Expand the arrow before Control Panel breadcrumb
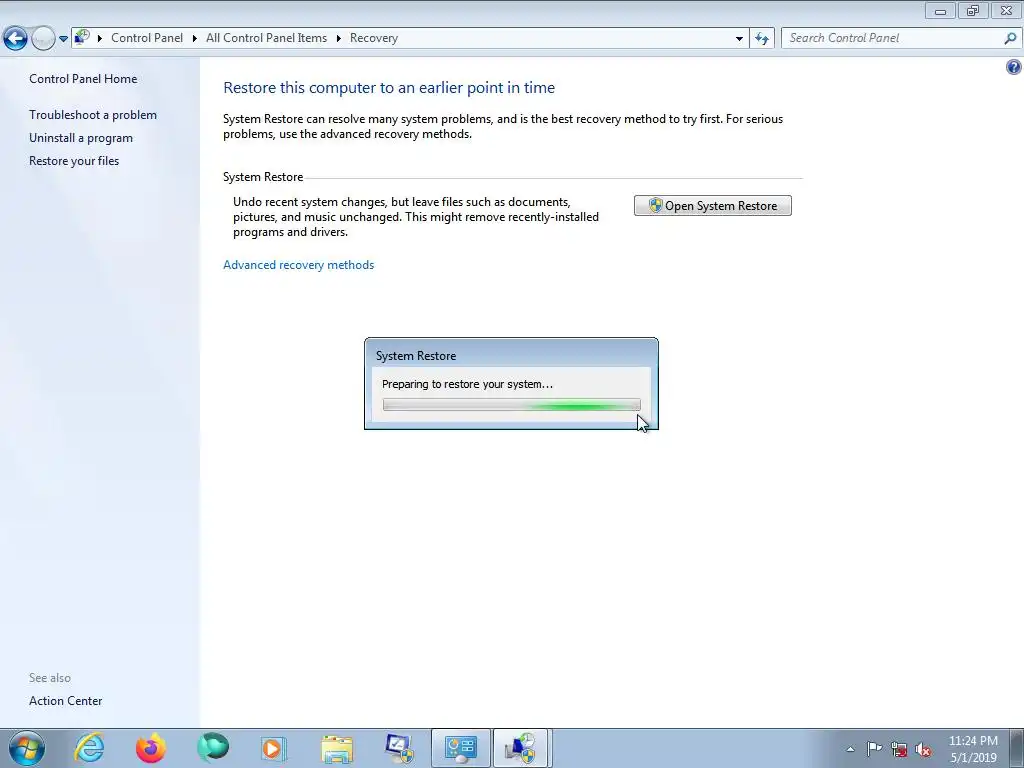This screenshot has height=768, width=1024. 100,39
